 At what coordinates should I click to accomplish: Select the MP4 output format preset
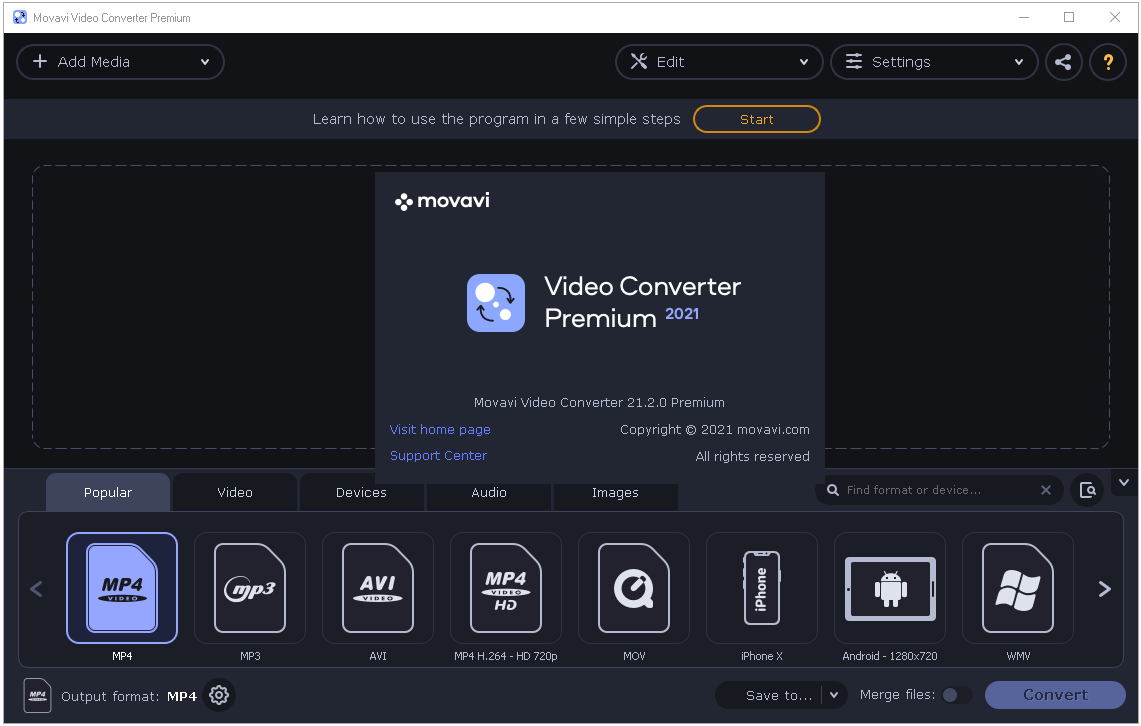122,588
